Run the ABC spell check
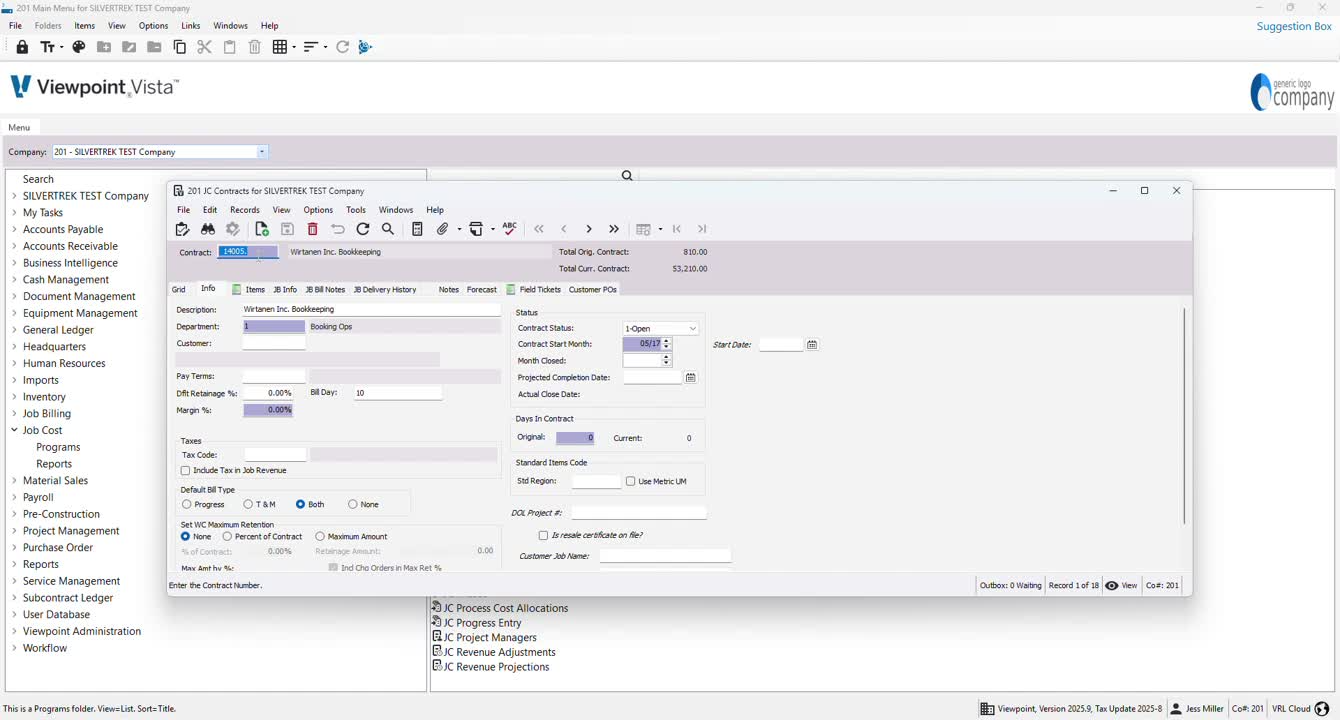Image resolution: width=1340 pixels, height=720 pixels. click(509, 228)
